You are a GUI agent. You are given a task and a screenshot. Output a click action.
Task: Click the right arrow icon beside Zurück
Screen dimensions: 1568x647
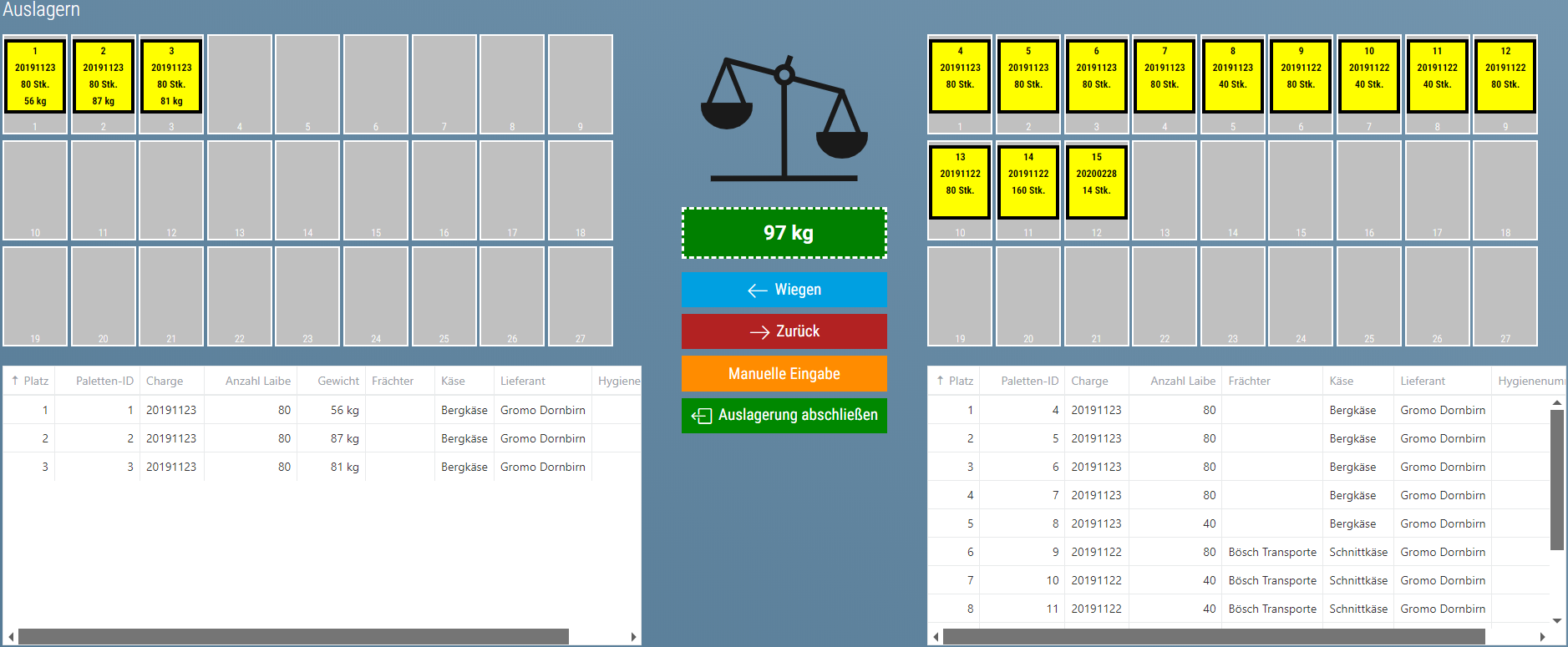[759, 332]
